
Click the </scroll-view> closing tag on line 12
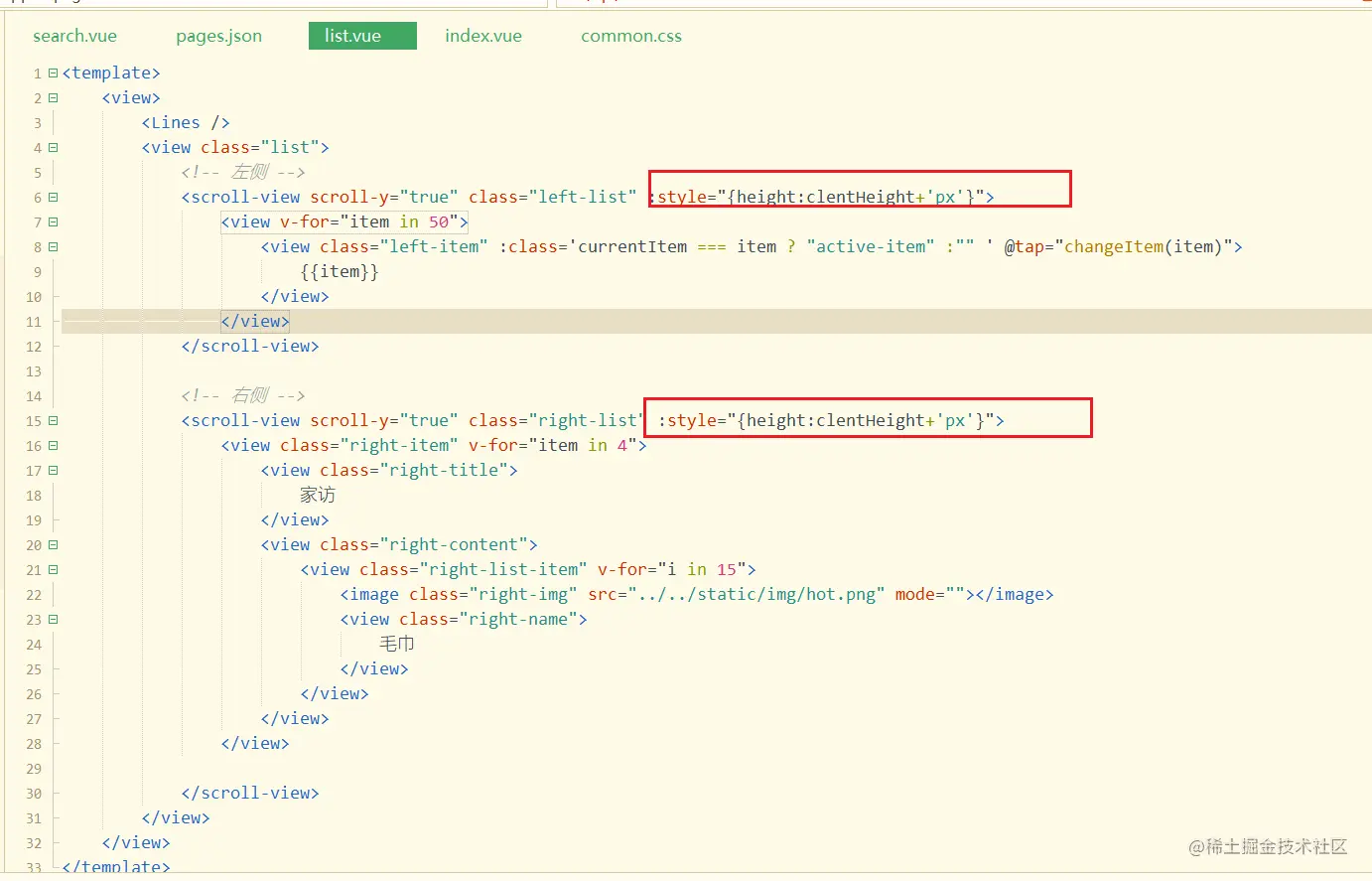250,346
